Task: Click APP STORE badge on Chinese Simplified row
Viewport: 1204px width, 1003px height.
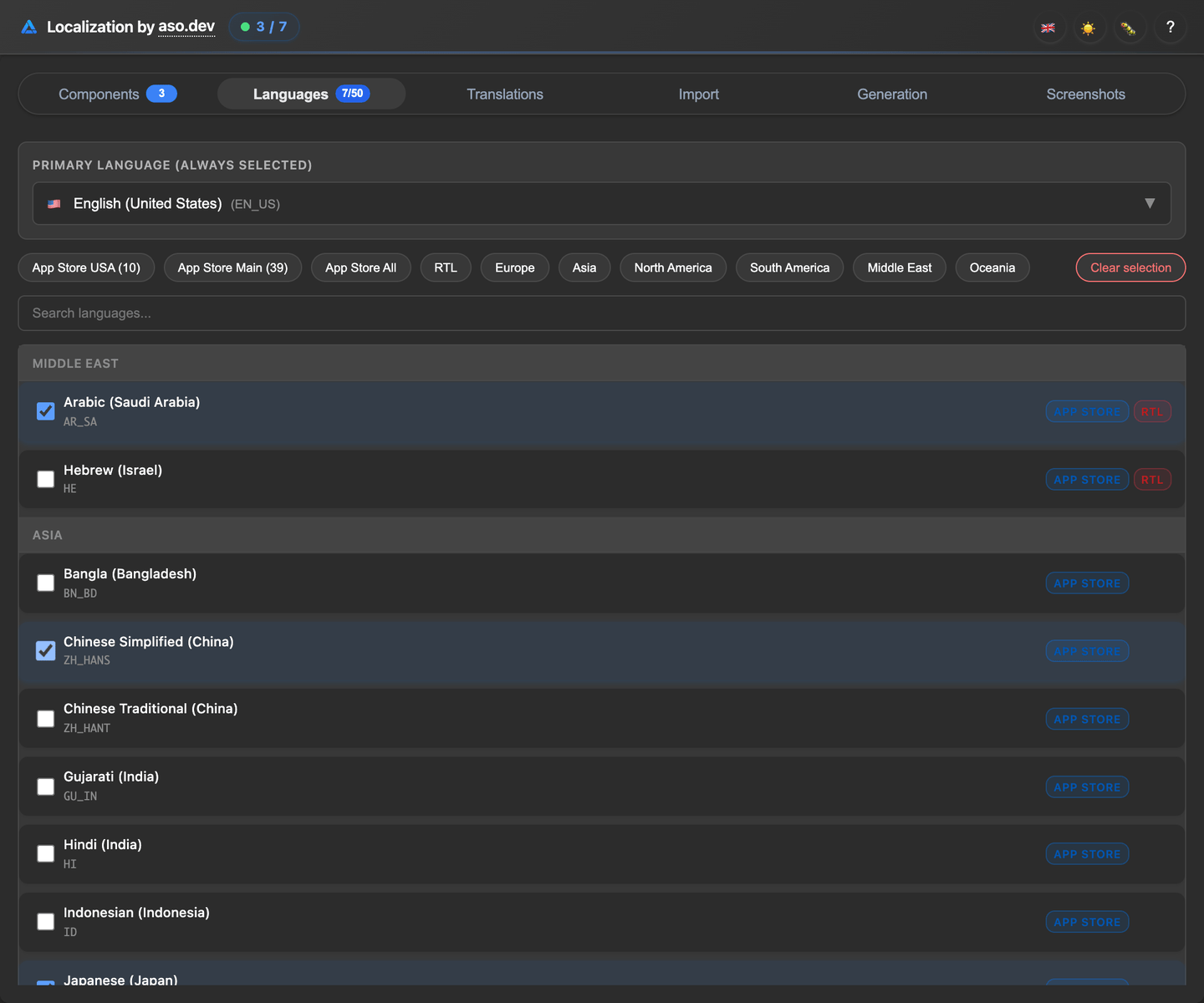Action: pos(1087,651)
